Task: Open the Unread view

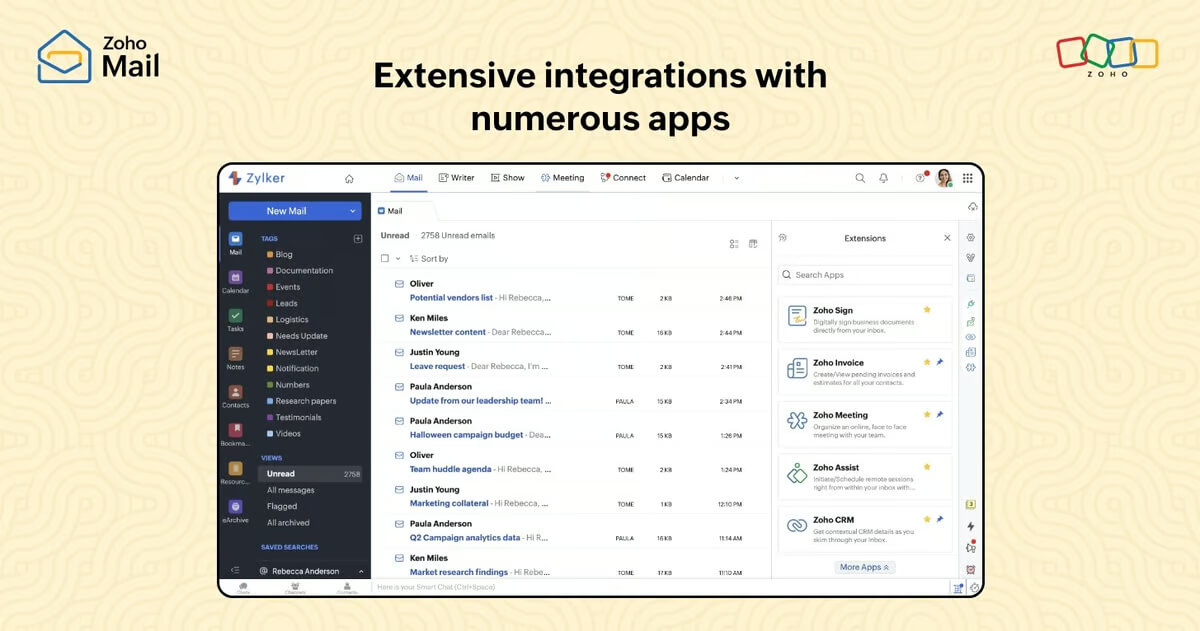Action: point(310,474)
